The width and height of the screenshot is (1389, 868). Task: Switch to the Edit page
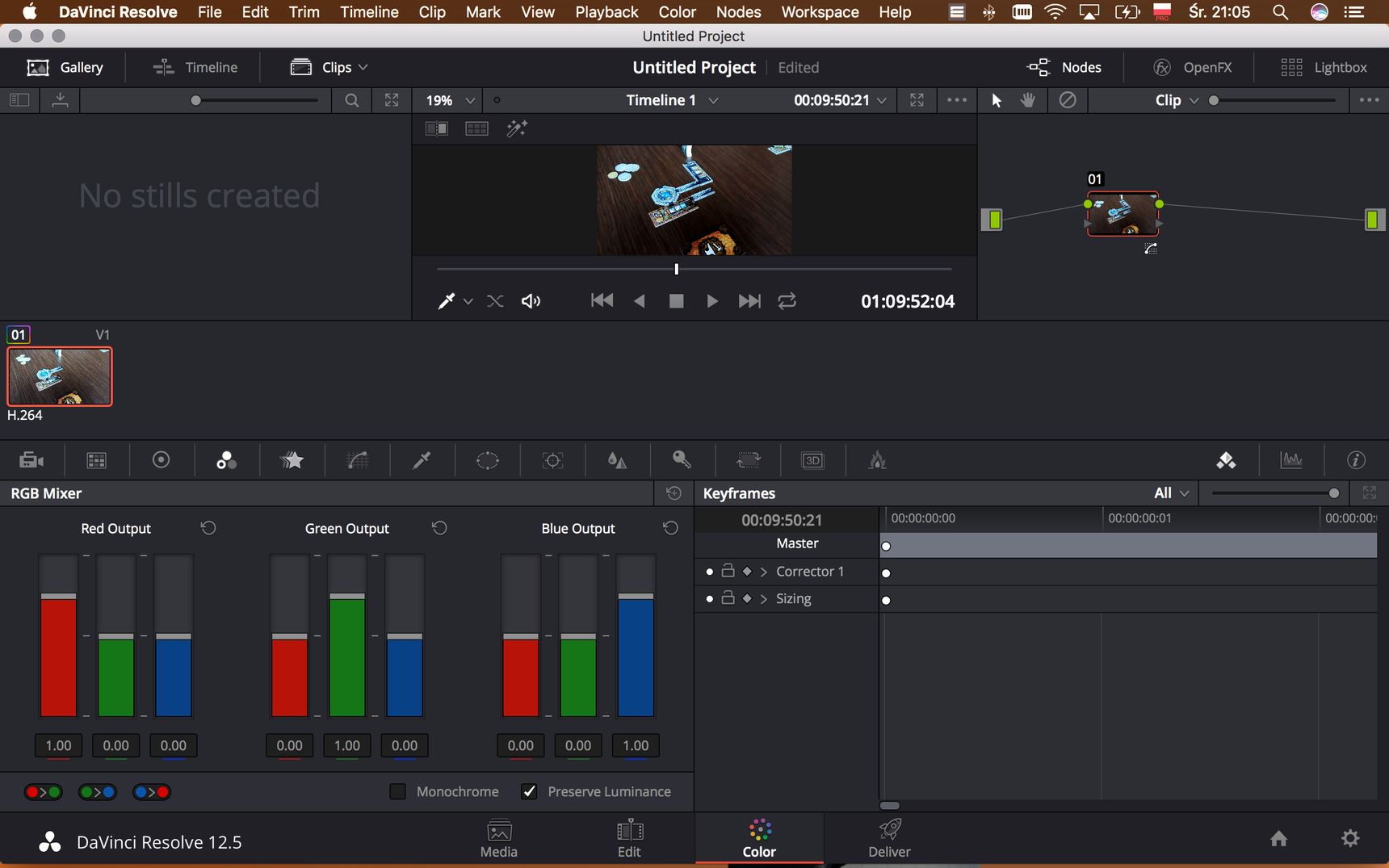[629, 839]
